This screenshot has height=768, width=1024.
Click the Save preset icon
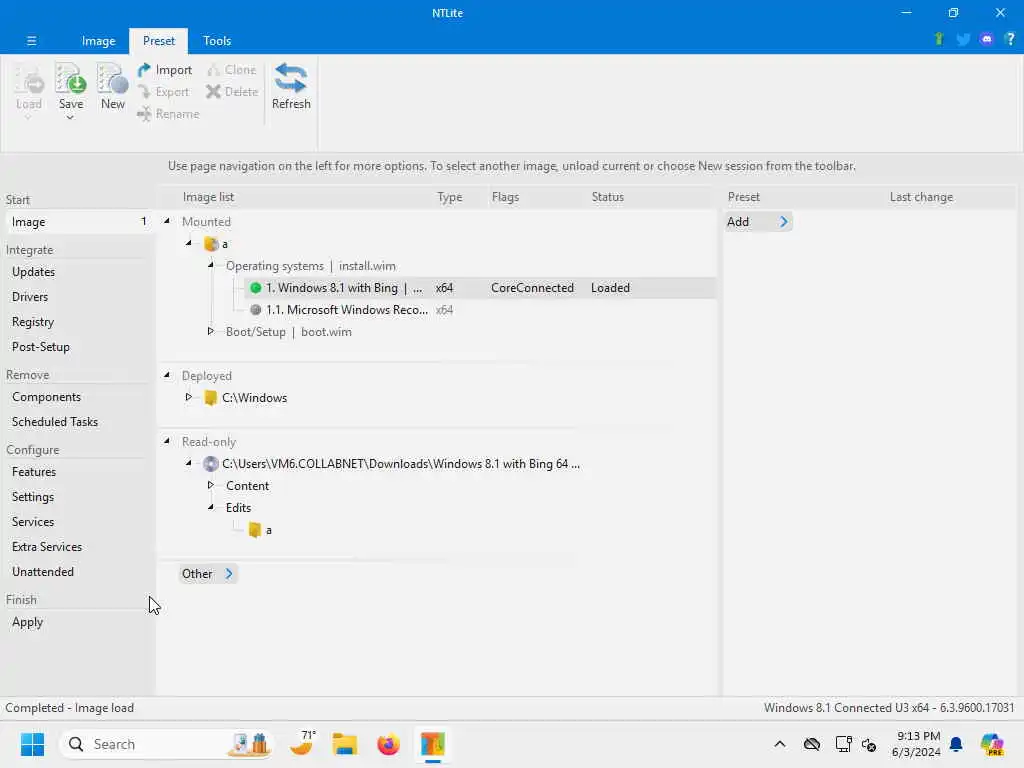point(71,80)
